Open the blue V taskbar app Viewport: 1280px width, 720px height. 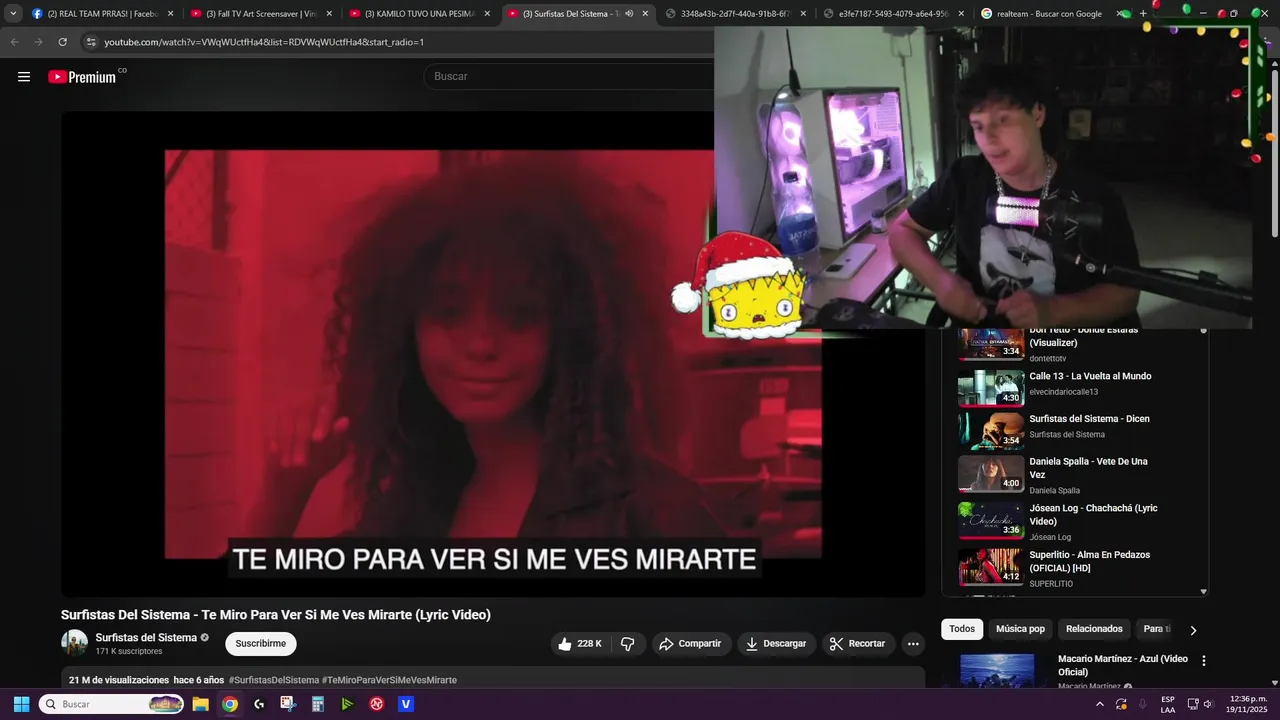click(x=406, y=704)
